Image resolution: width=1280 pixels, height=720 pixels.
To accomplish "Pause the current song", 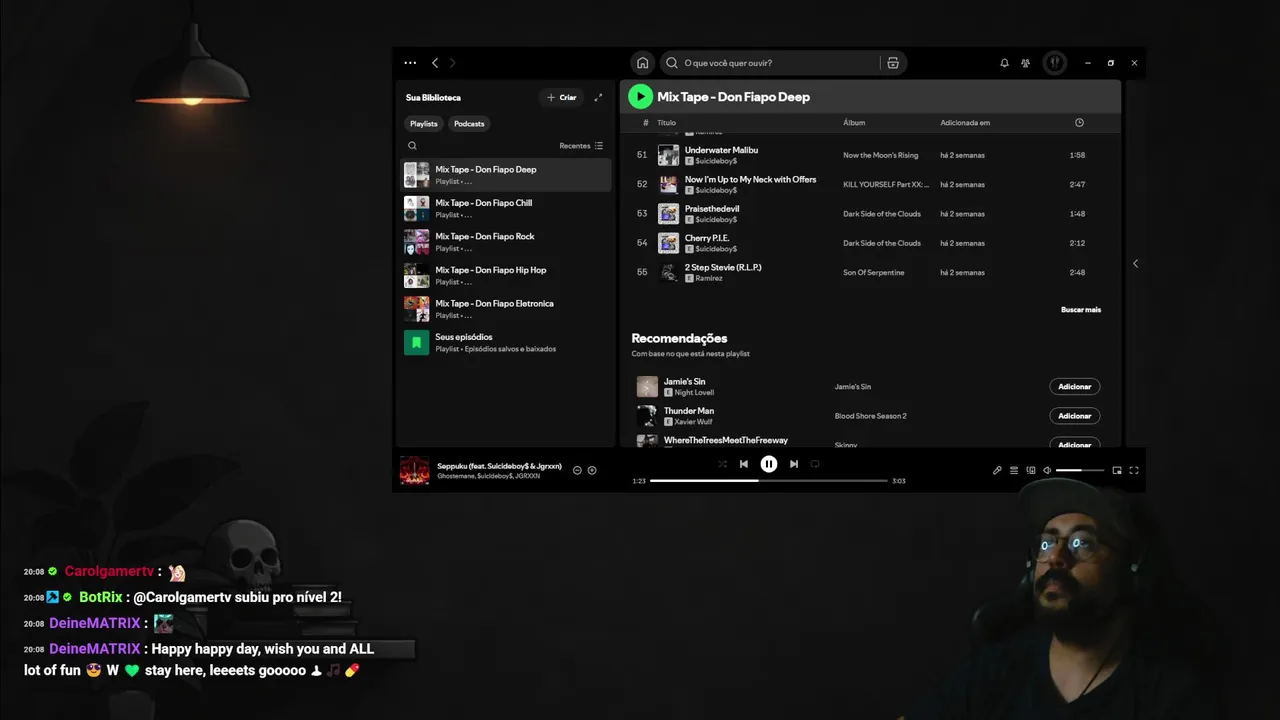I will [x=768, y=464].
